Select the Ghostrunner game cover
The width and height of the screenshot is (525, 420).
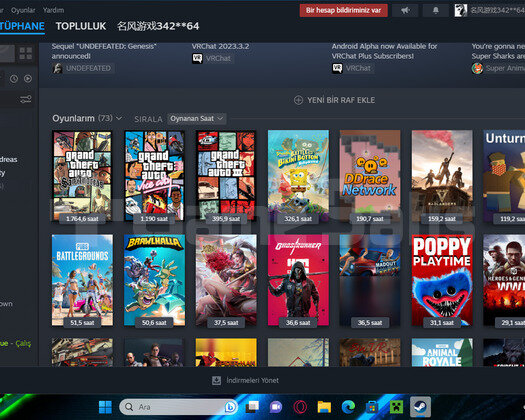click(x=298, y=280)
